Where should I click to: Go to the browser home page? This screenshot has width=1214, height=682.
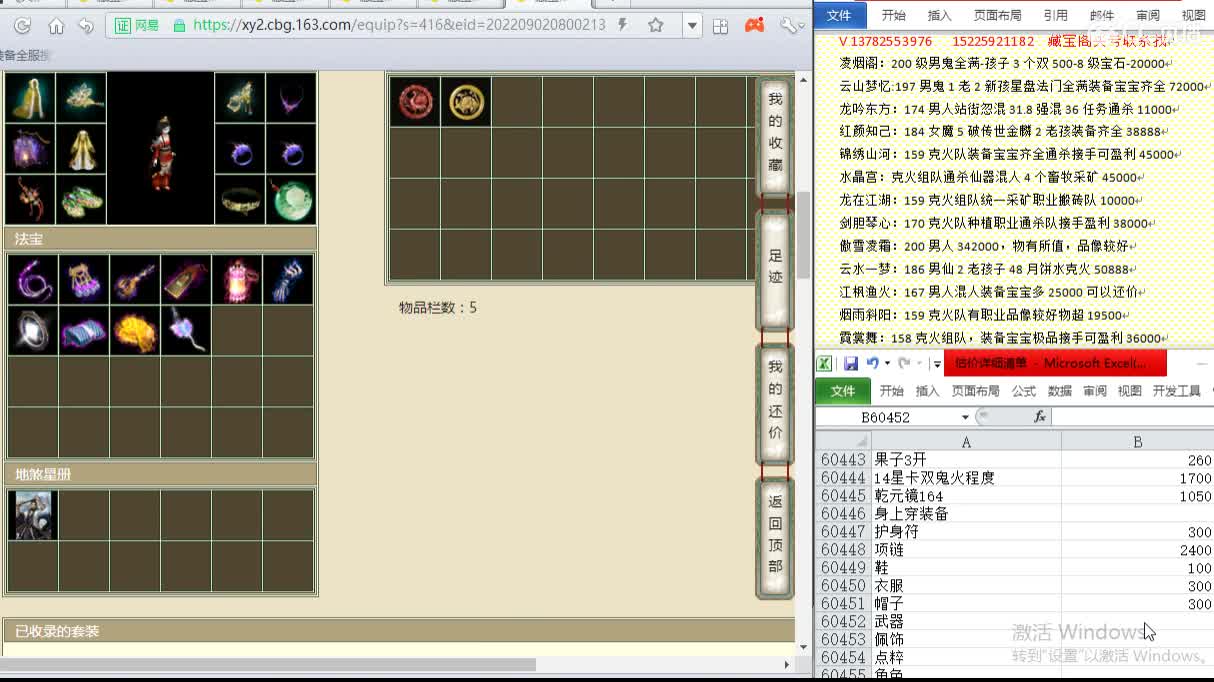coord(56,26)
